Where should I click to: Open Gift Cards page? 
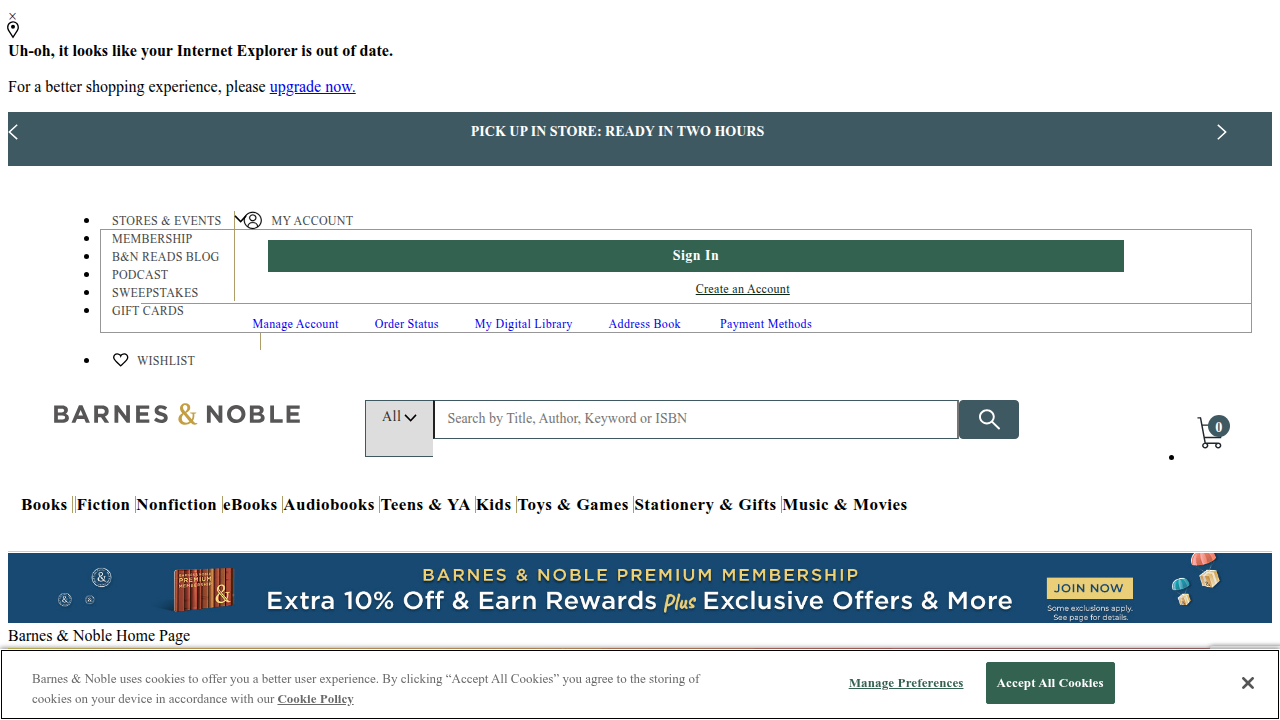point(148,311)
